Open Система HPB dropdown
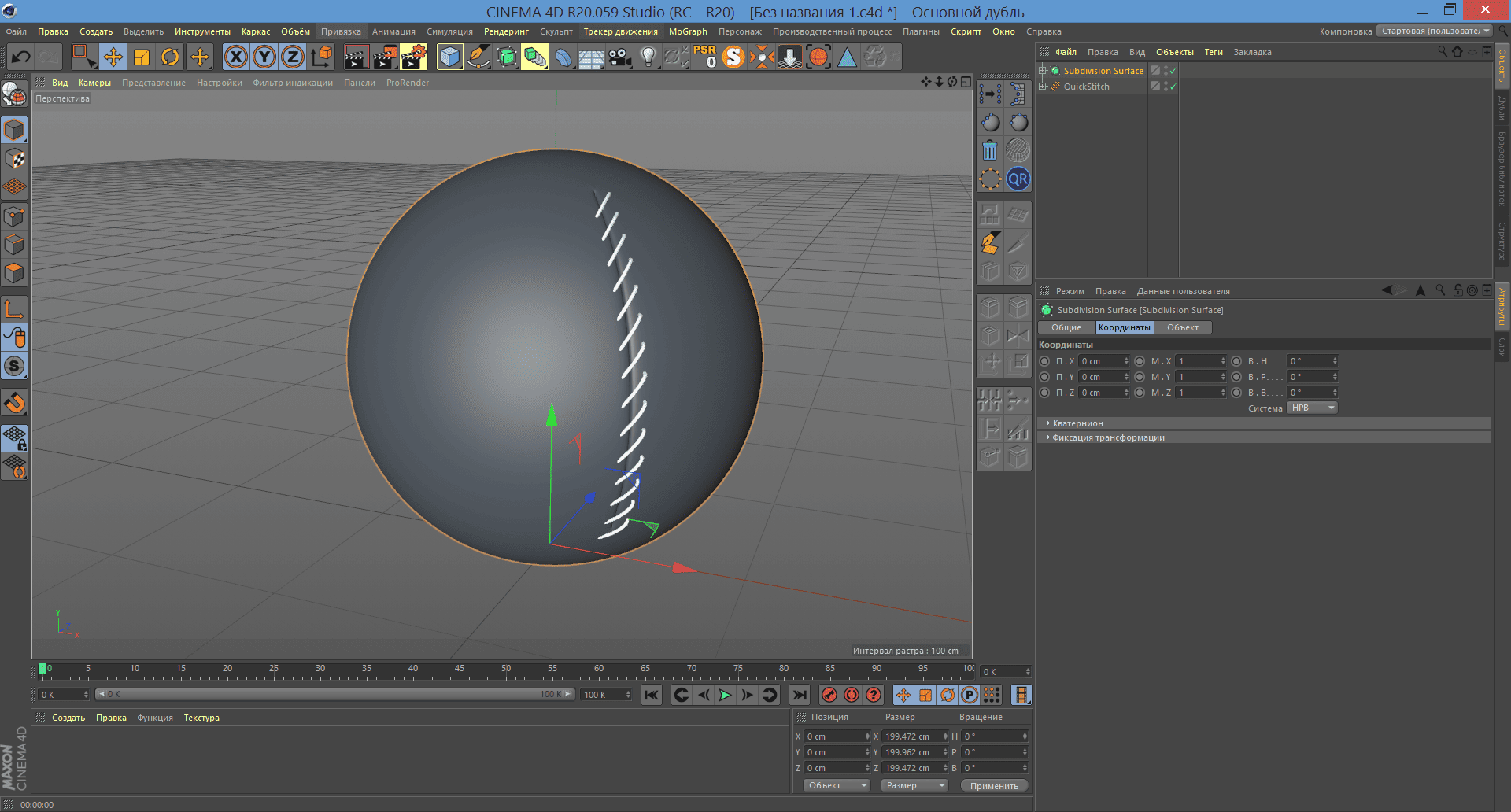This screenshot has width=1511, height=812. tap(1312, 408)
